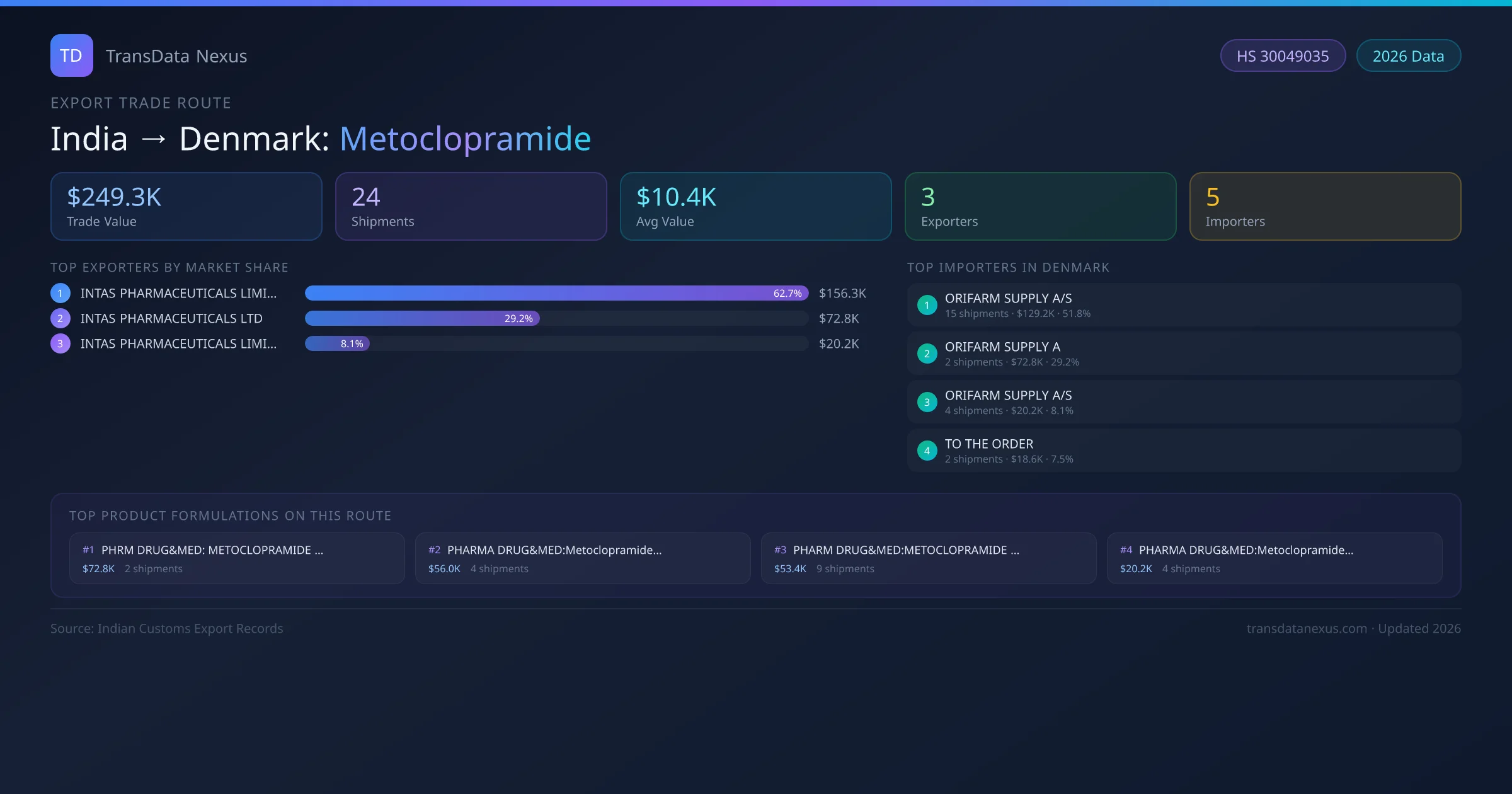1512x794 pixels.
Task: Click the transdatanexus.com footer link
Action: [1307, 628]
